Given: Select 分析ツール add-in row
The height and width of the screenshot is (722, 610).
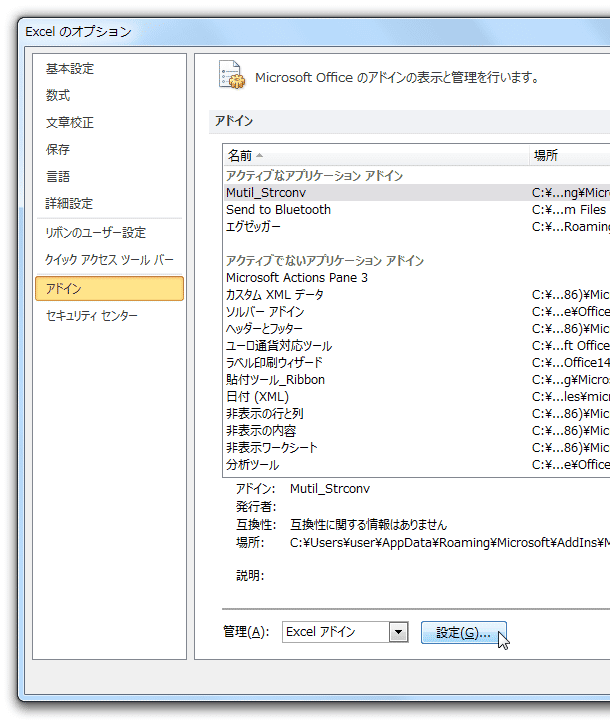Looking at the screenshot, I should point(417,465).
